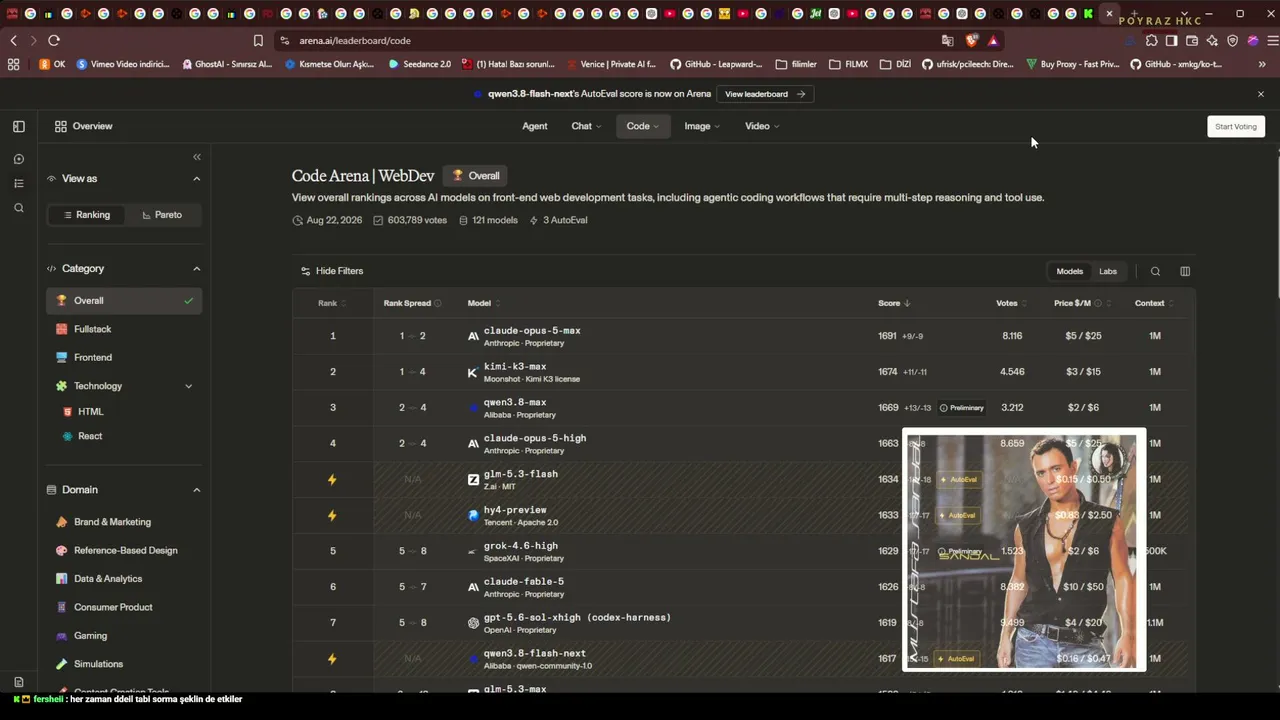Select the Reference-Based Design domain
The height and width of the screenshot is (720, 1280).
coord(125,550)
